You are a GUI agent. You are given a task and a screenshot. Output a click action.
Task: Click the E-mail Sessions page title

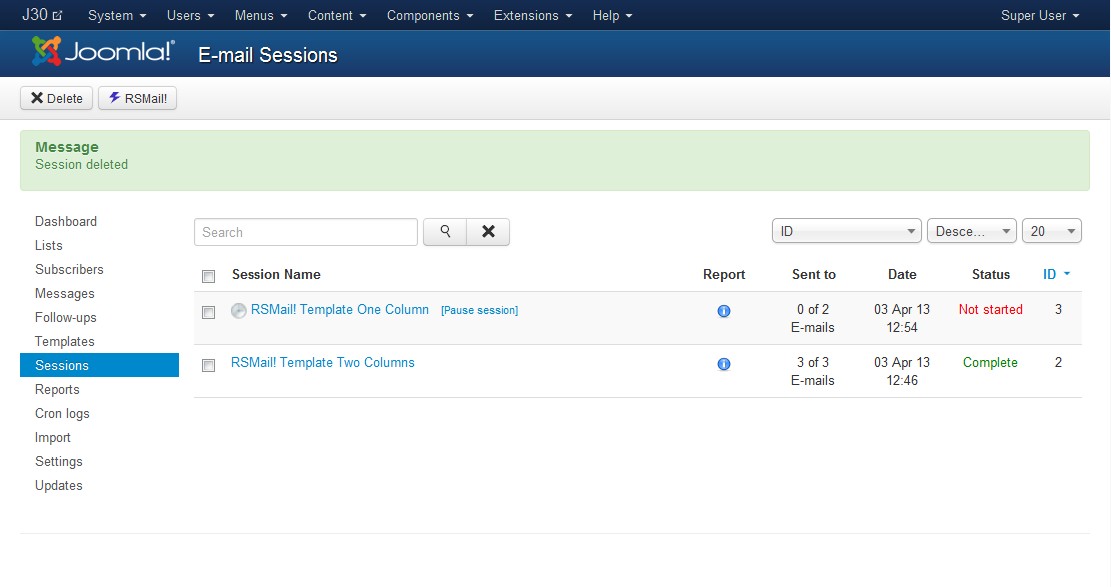268,55
